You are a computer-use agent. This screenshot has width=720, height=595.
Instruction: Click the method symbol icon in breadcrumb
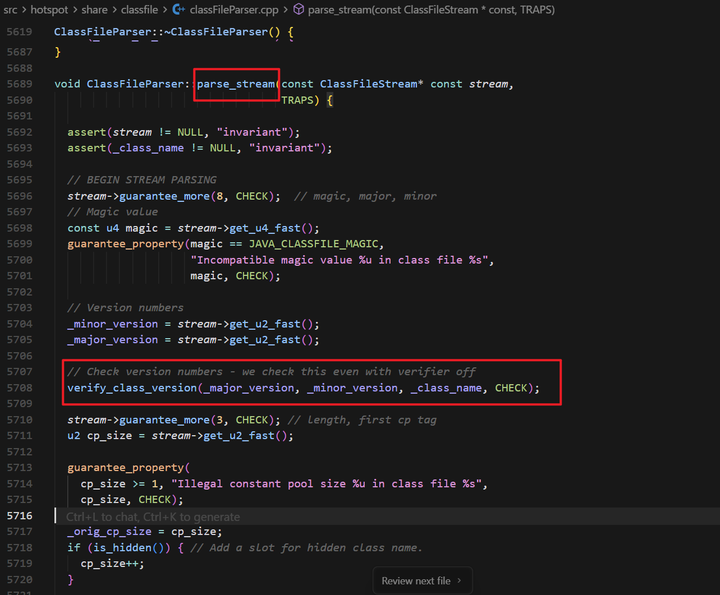pos(298,10)
